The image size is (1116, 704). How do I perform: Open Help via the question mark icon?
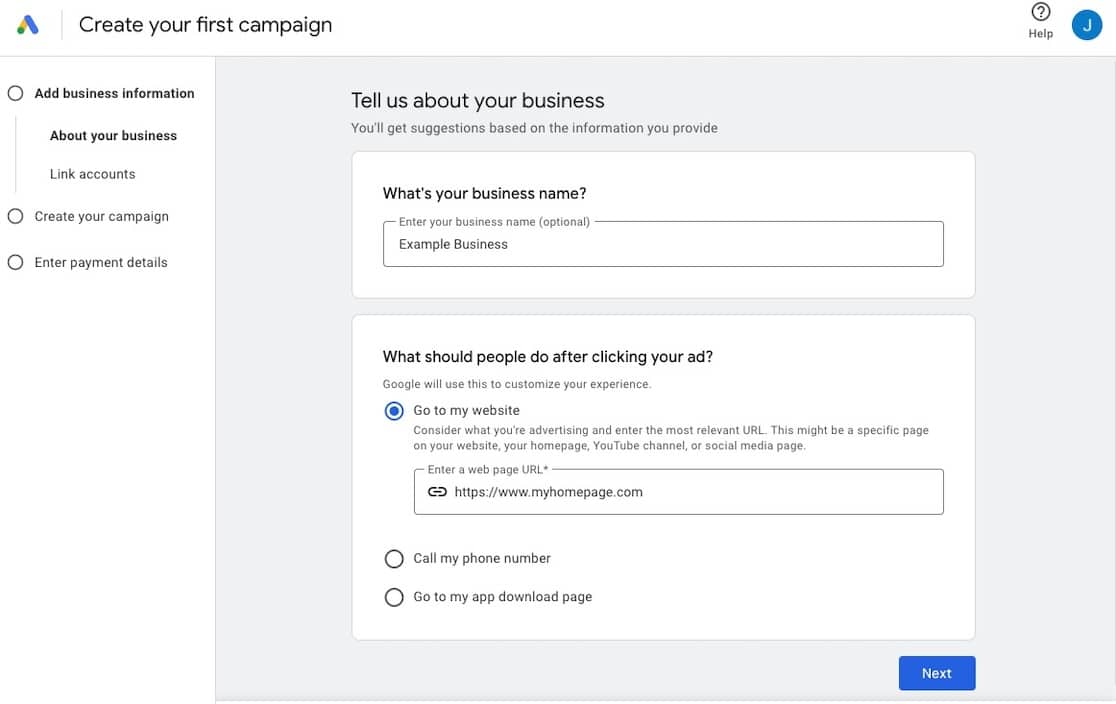[x=1040, y=13]
